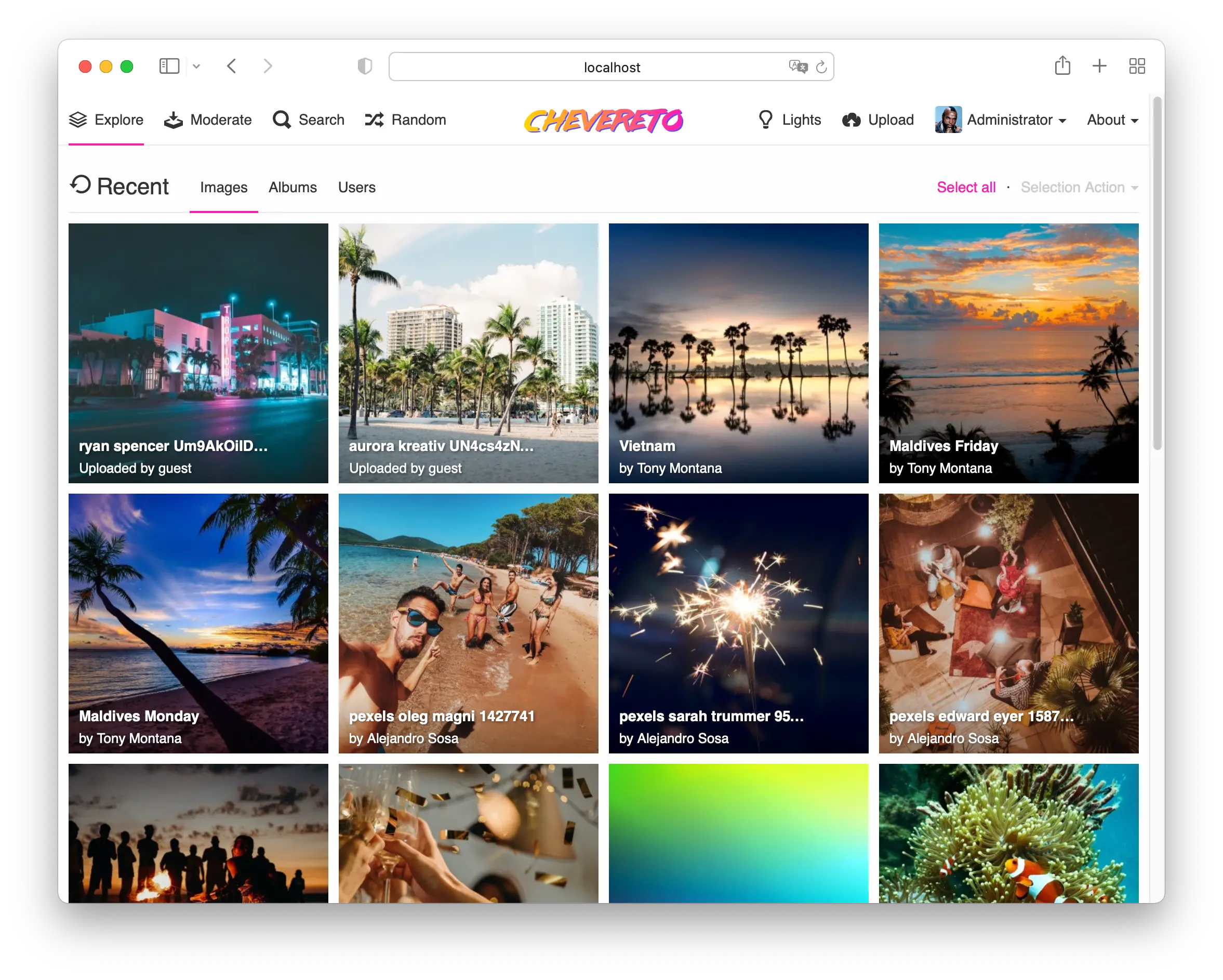Open the tab overview grid icon
Image resolution: width=1223 pixels, height=980 pixels.
coord(1137,66)
